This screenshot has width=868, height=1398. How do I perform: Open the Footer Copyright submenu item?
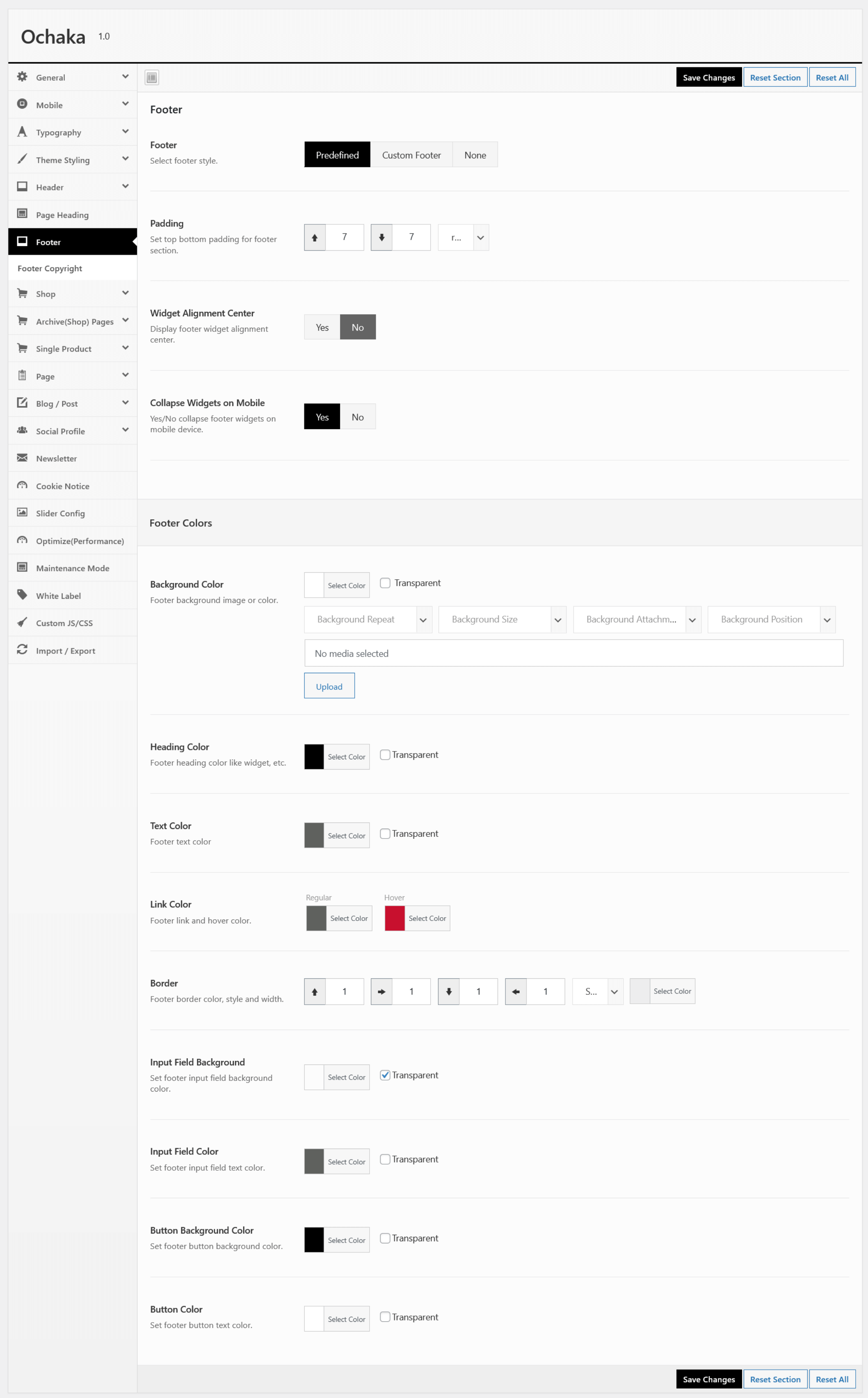tap(50, 268)
